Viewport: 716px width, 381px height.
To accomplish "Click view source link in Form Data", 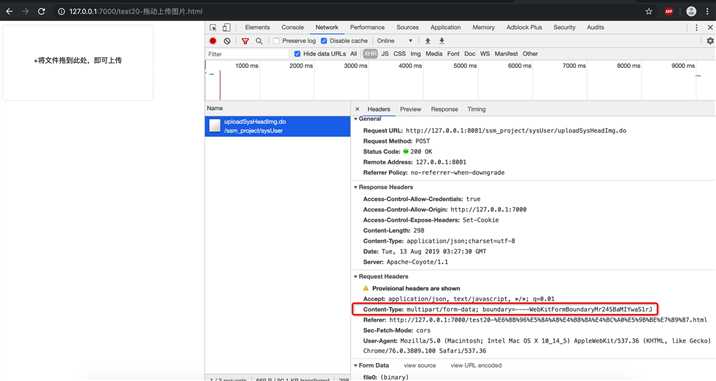I will (x=420, y=365).
